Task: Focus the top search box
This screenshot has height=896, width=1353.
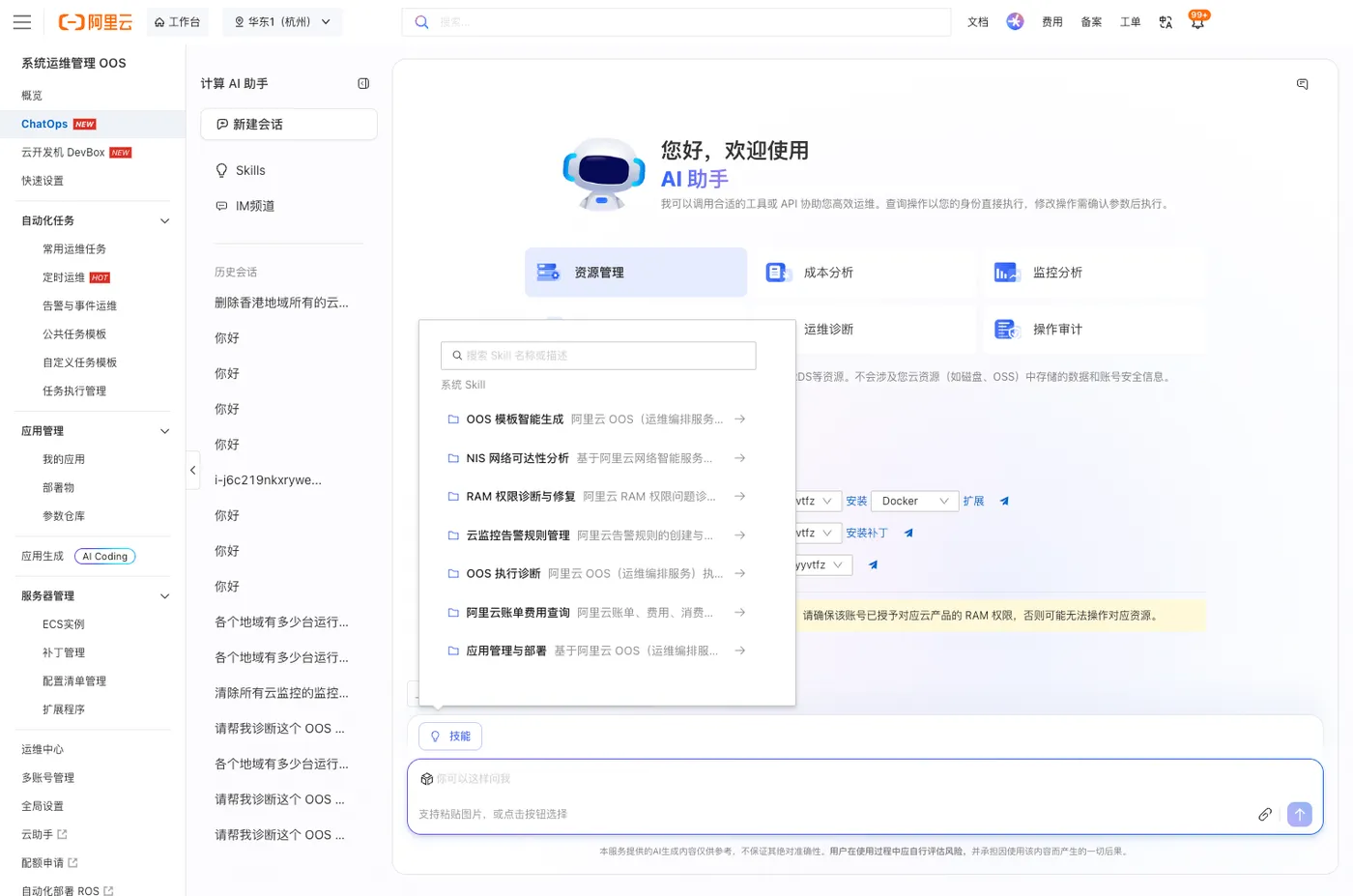Action: tap(676, 22)
